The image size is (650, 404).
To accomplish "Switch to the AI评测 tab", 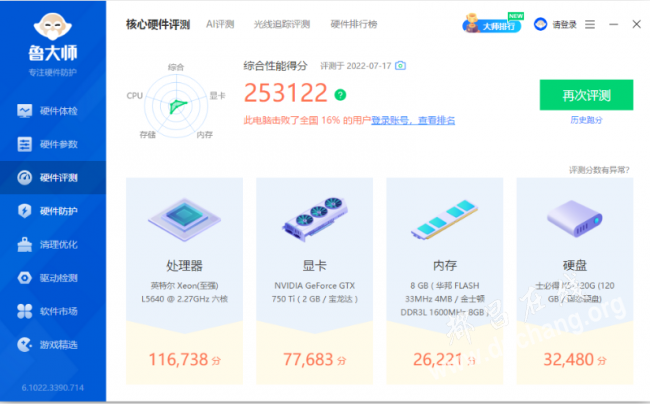I will click(220, 24).
